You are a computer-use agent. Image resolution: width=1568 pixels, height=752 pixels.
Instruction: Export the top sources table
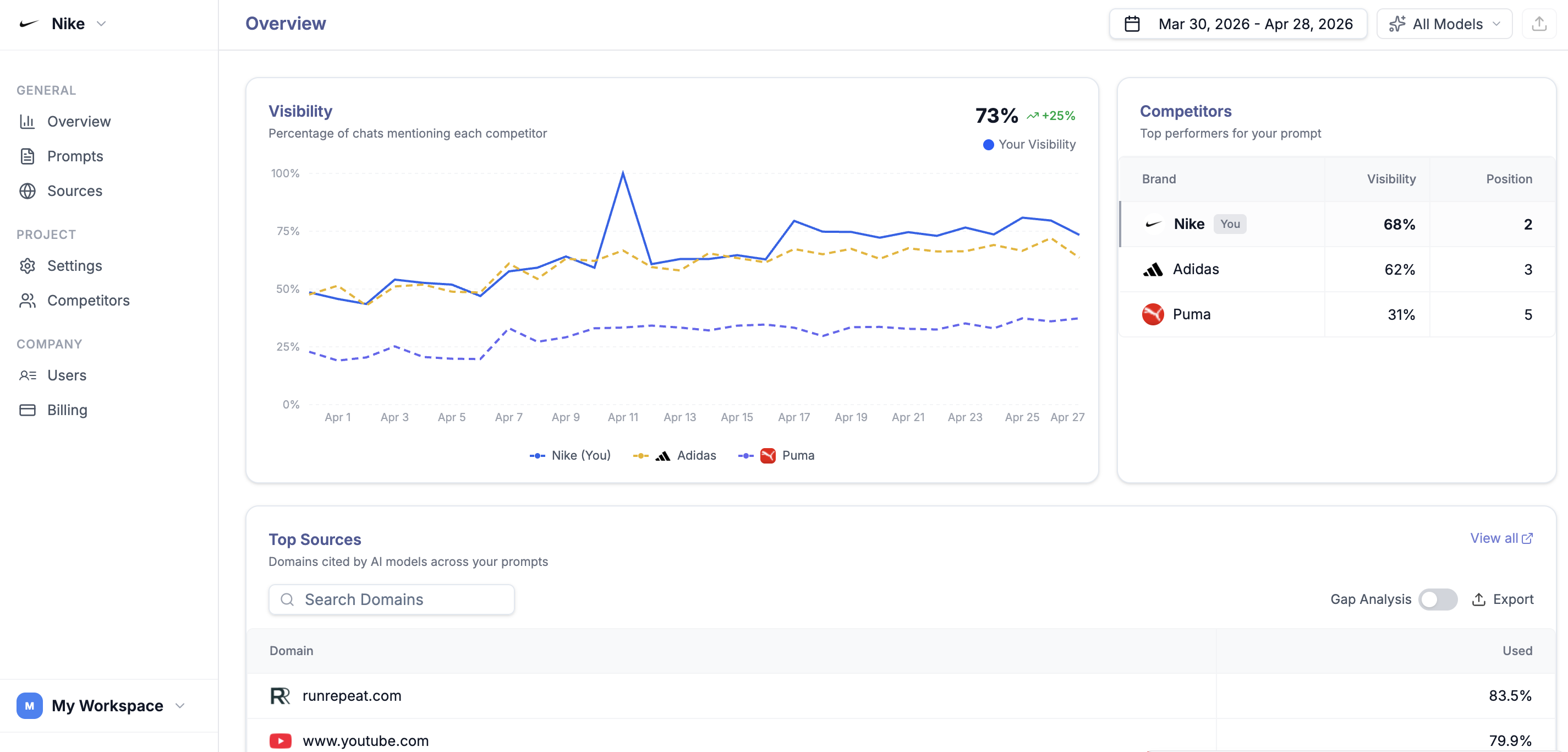[x=1503, y=599]
